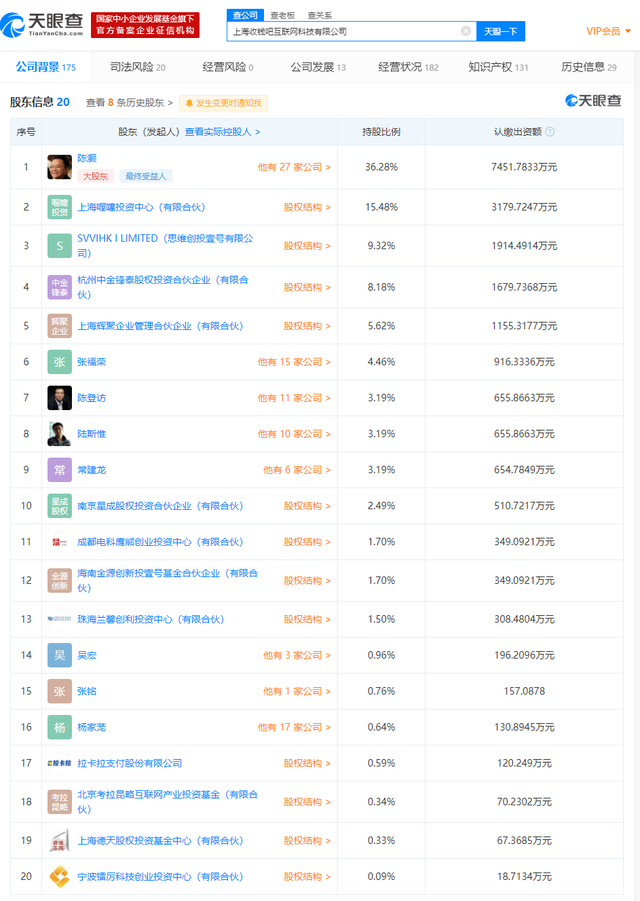This screenshot has width=640, height=901.
Task: Click the 国家中小企业发展基金 red banner
Action: 145,25
